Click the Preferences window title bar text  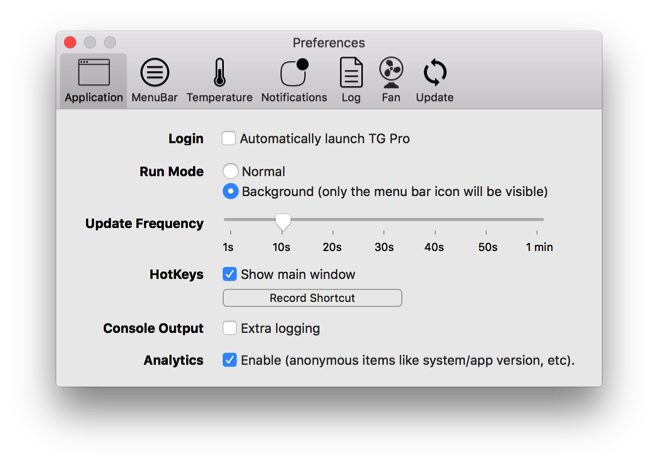coord(329,42)
